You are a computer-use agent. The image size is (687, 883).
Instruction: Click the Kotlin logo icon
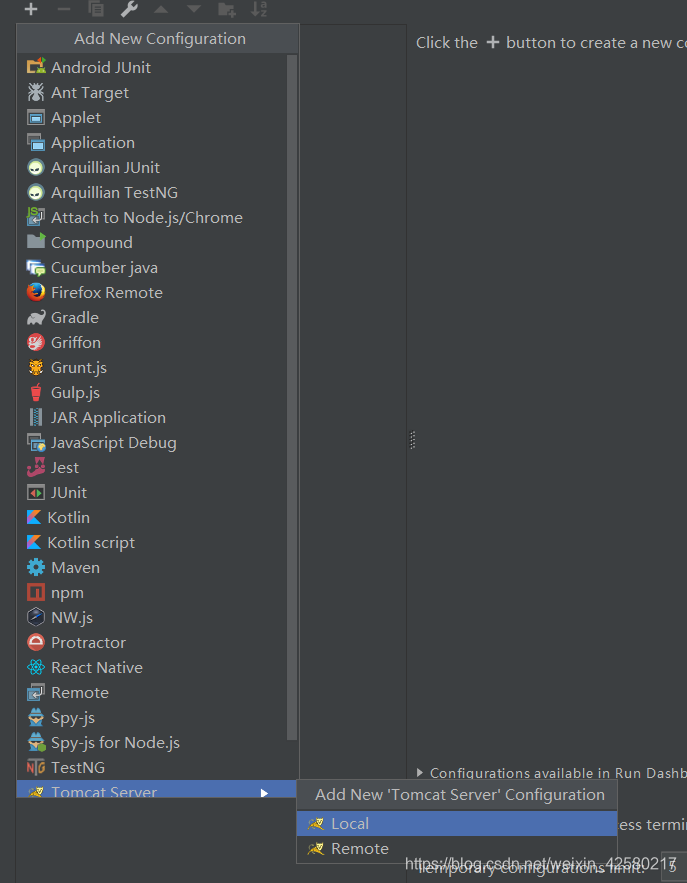point(34,518)
